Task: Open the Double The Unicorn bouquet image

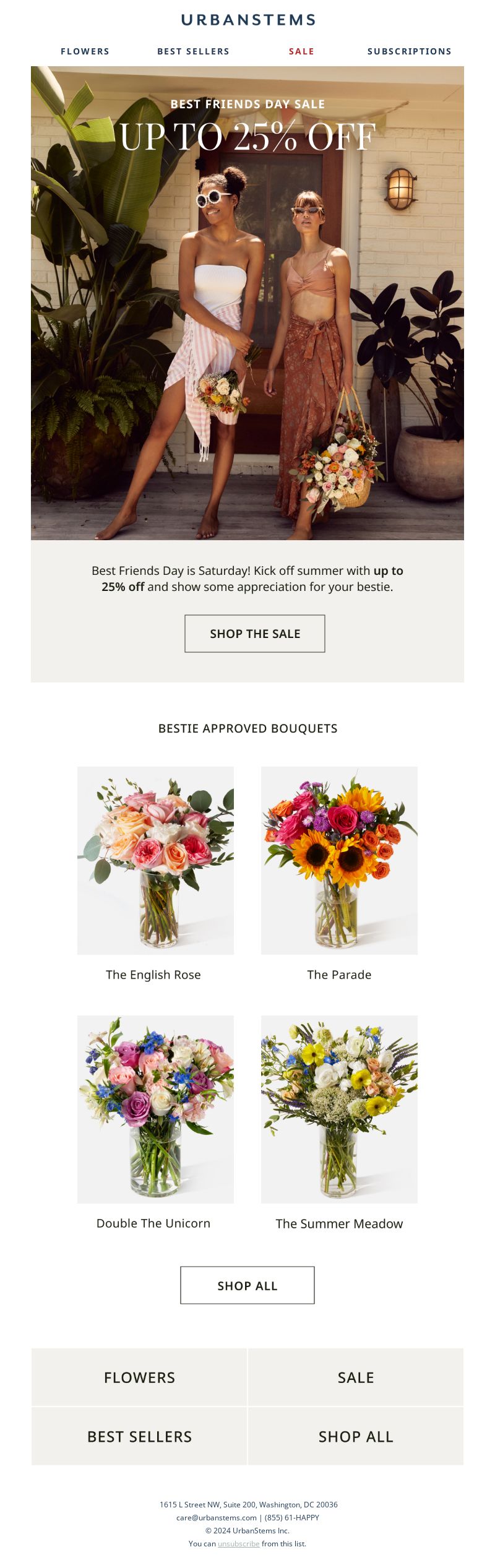Action: click(155, 1109)
